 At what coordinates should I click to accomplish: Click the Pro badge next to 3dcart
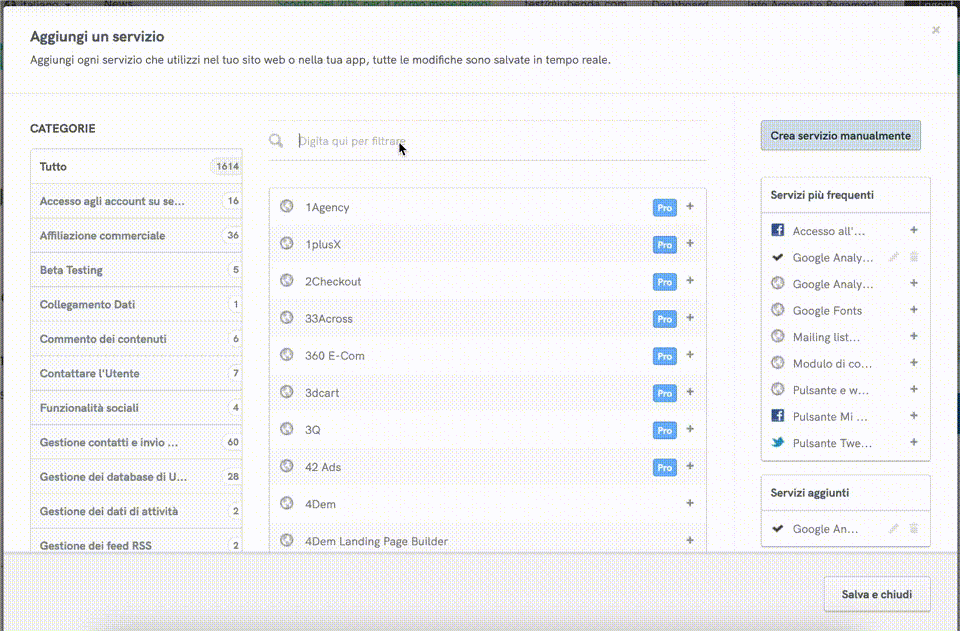(664, 393)
